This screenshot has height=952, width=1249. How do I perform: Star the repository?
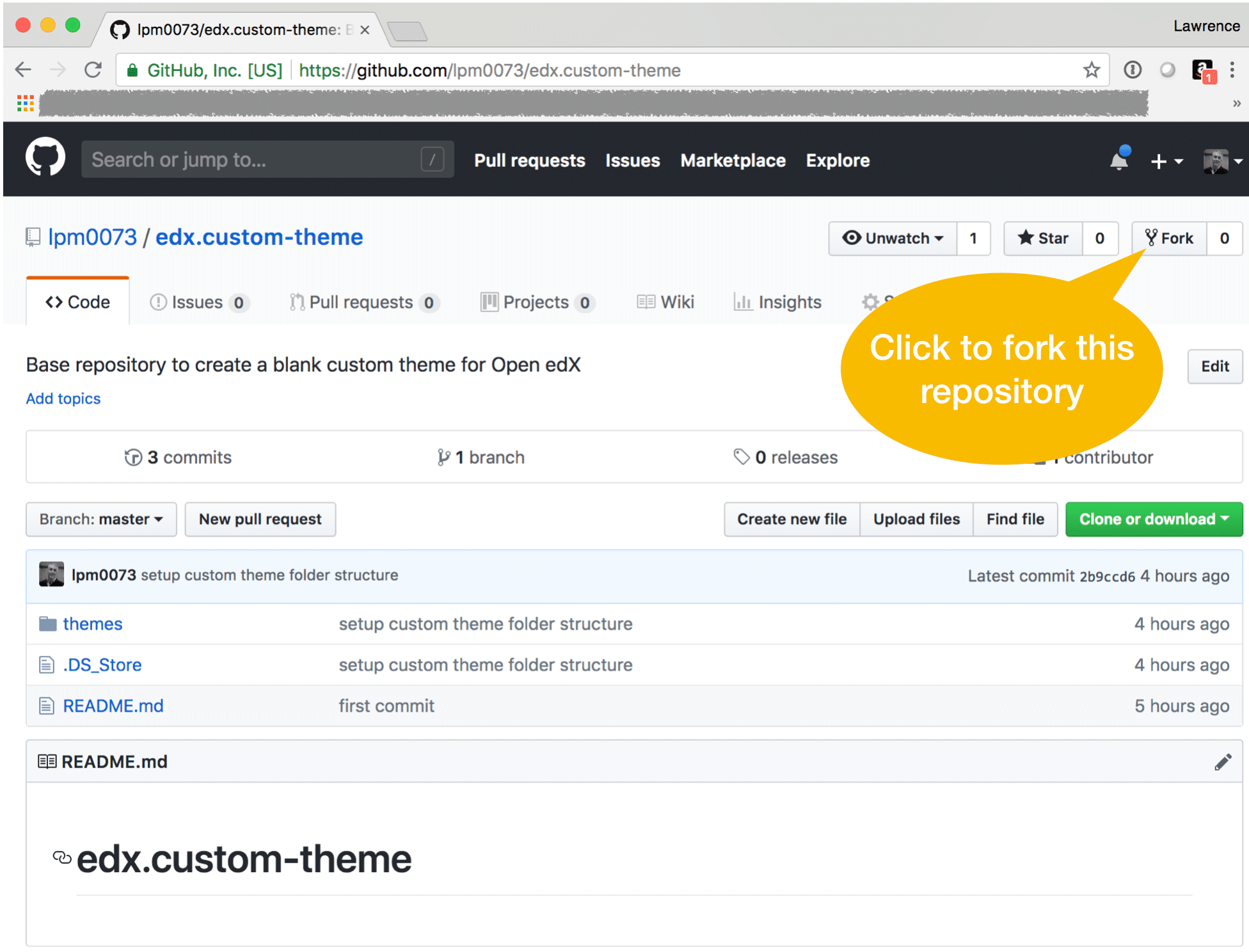(1042, 238)
